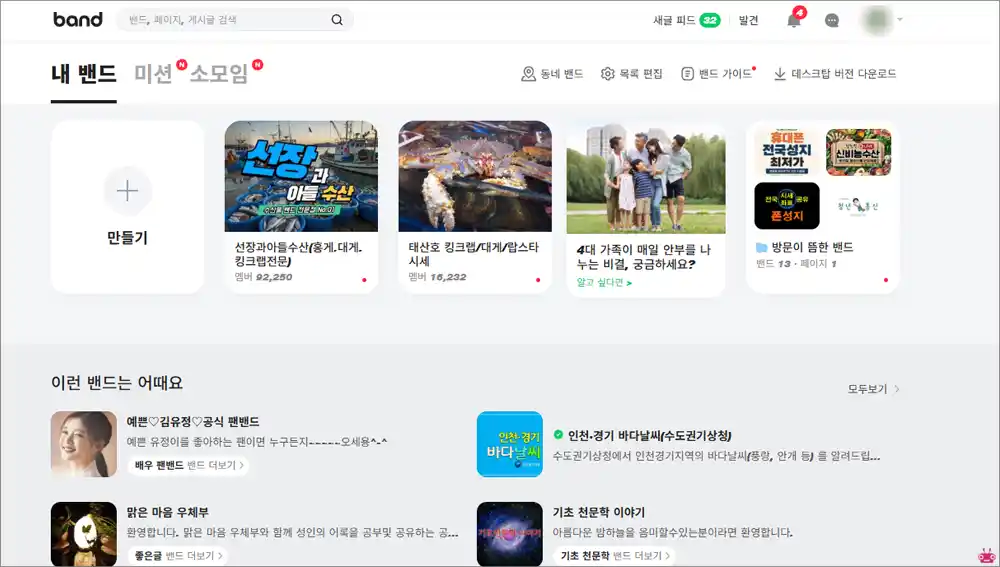This screenshot has height=567, width=1000.
Task: Click the green 32 feed count badge
Action: tap(710, 20)
